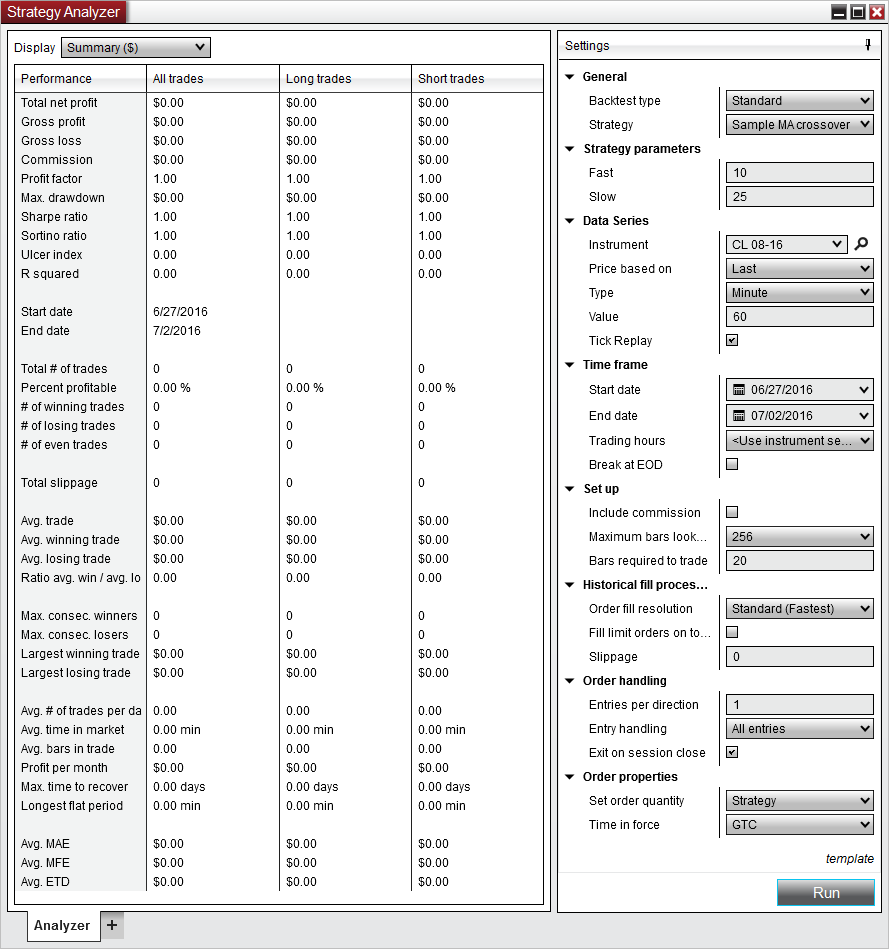Select the Avg. ETD row label
This screenshot has width=889, height=949.
click(45, 882)
